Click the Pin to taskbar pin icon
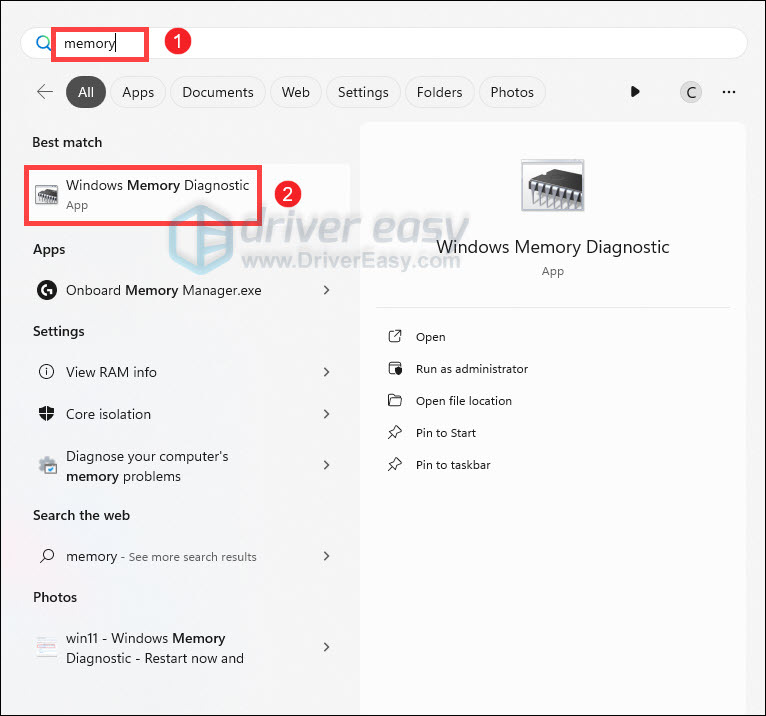The height and width of the screenshot is (716, 766). pos(395,464)
